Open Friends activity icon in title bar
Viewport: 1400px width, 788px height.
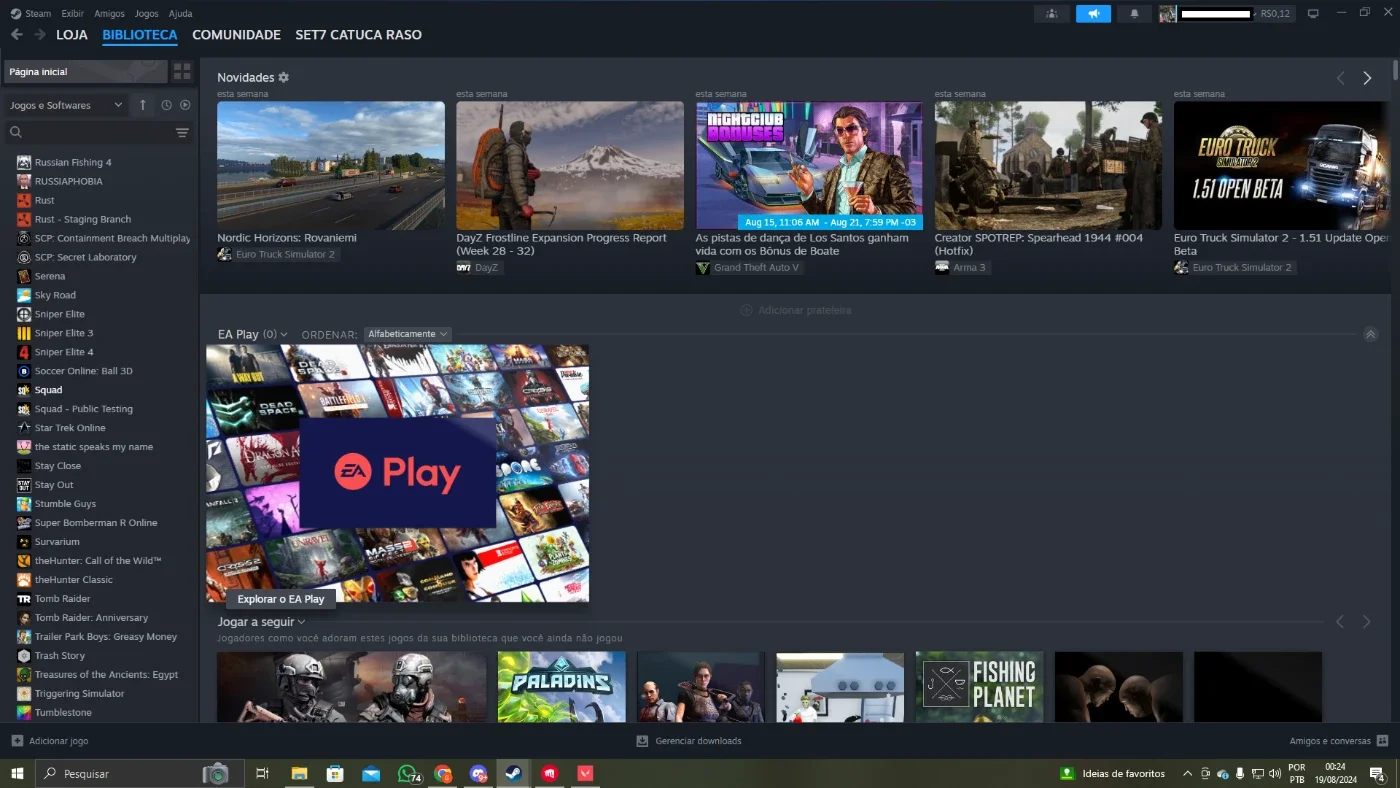point(1051,14)
